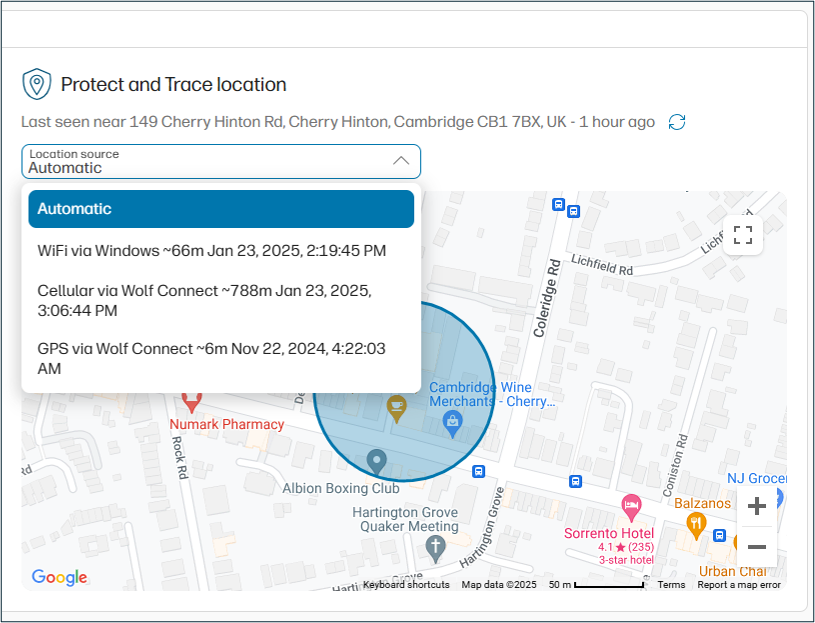Viewport: 815px width, 623px height.
Task: Click the refresh location icon
Action: [677, 121]
